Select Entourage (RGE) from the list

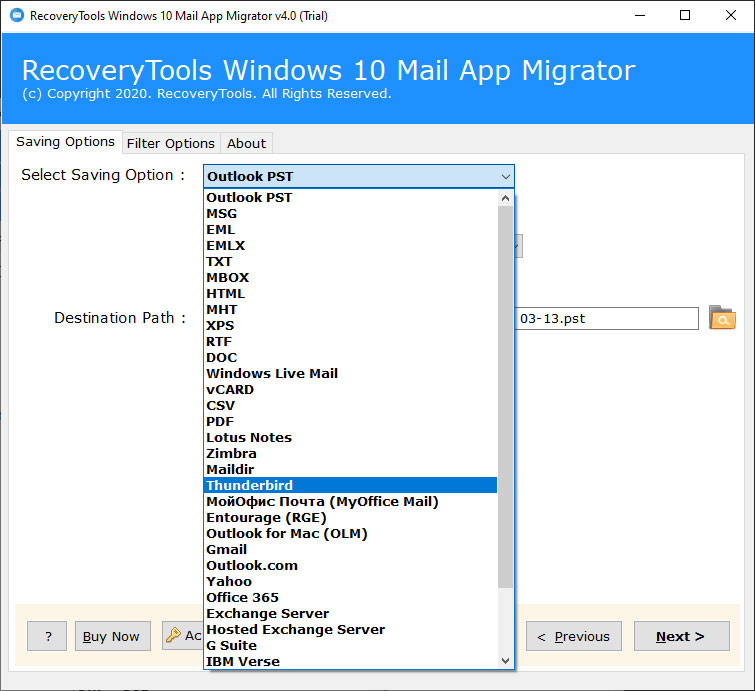[x=351, y=517]
